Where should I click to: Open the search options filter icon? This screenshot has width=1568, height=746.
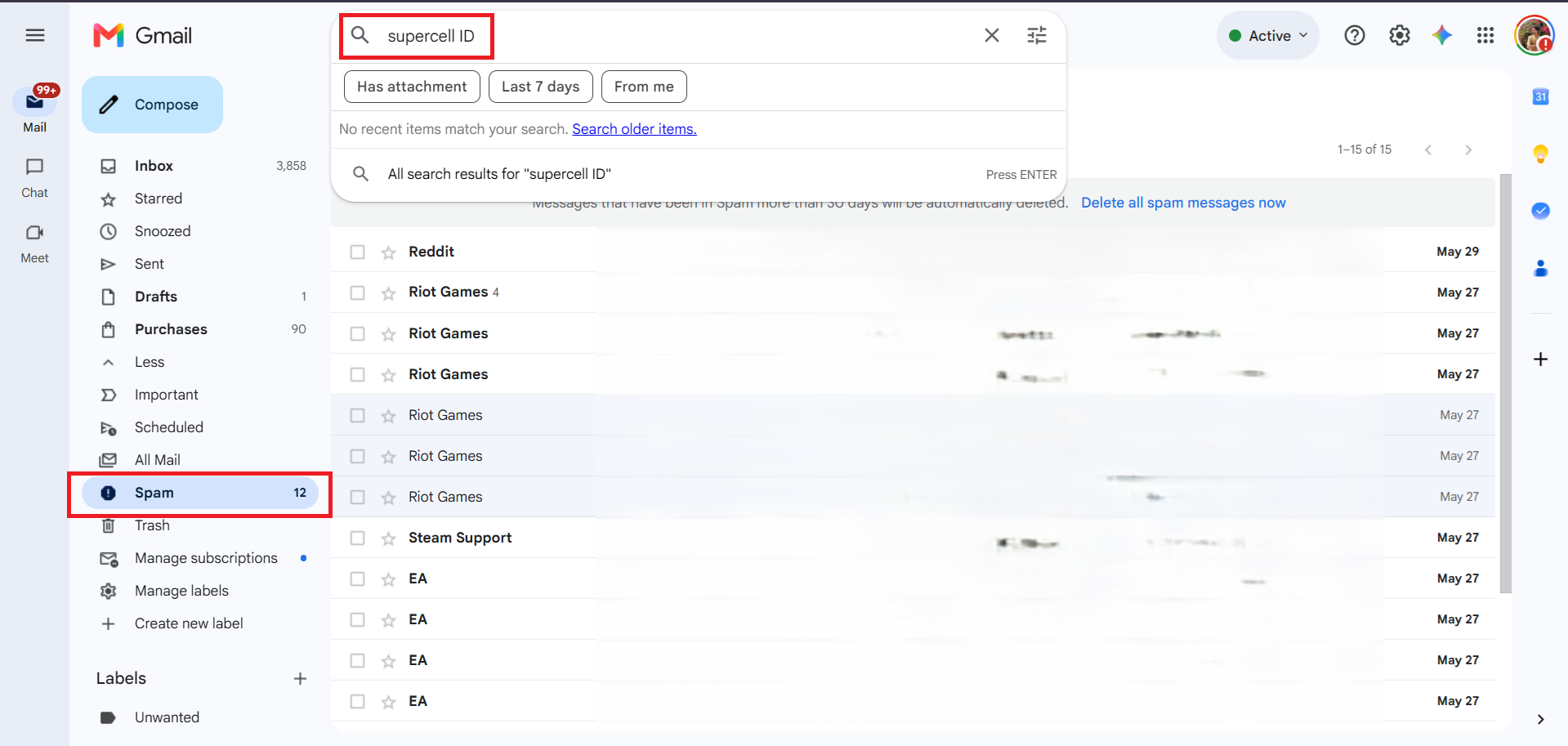(x=1036, y=35)
